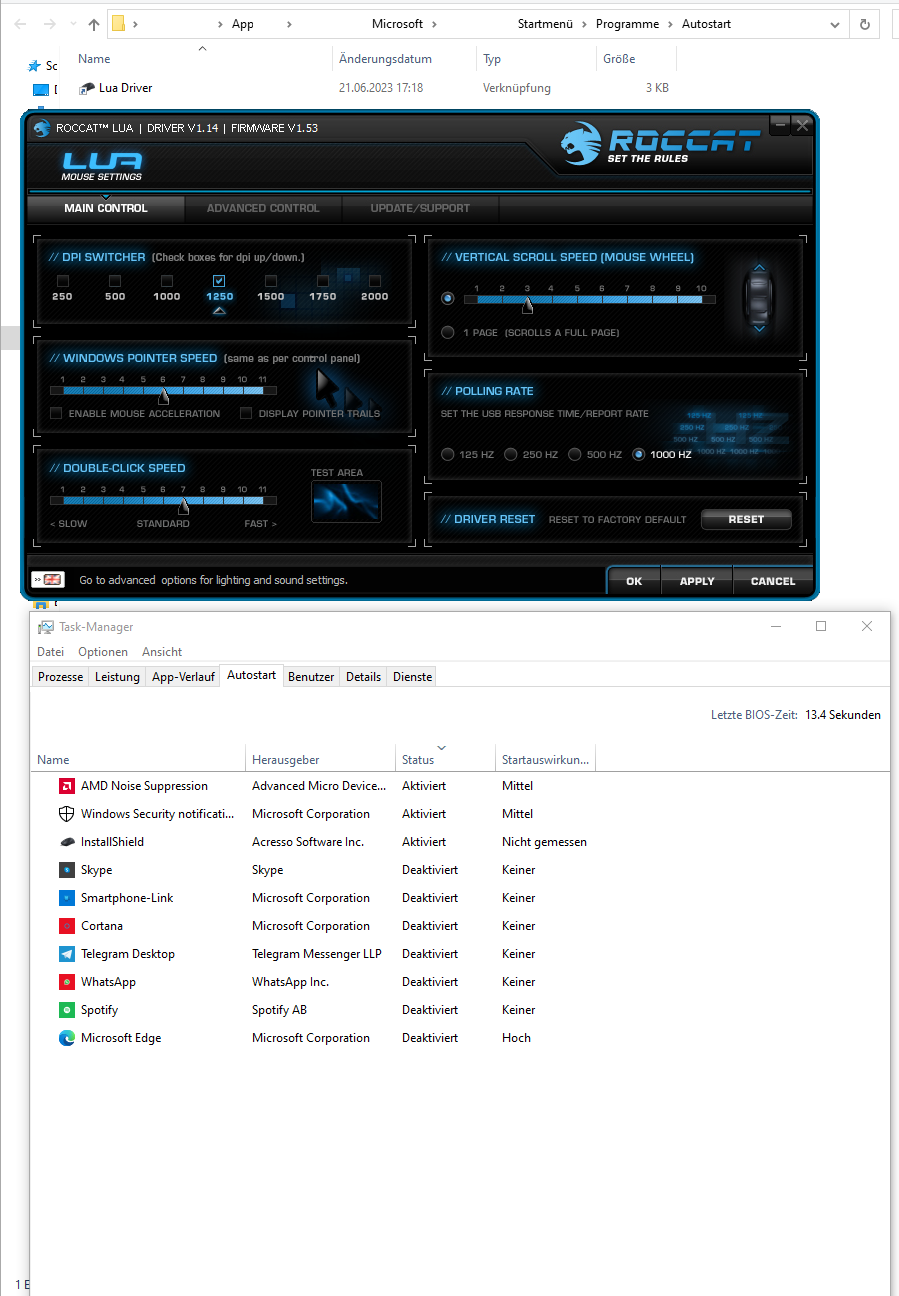
Task: Check Display Pointer Trails
Action: [246, 413]
